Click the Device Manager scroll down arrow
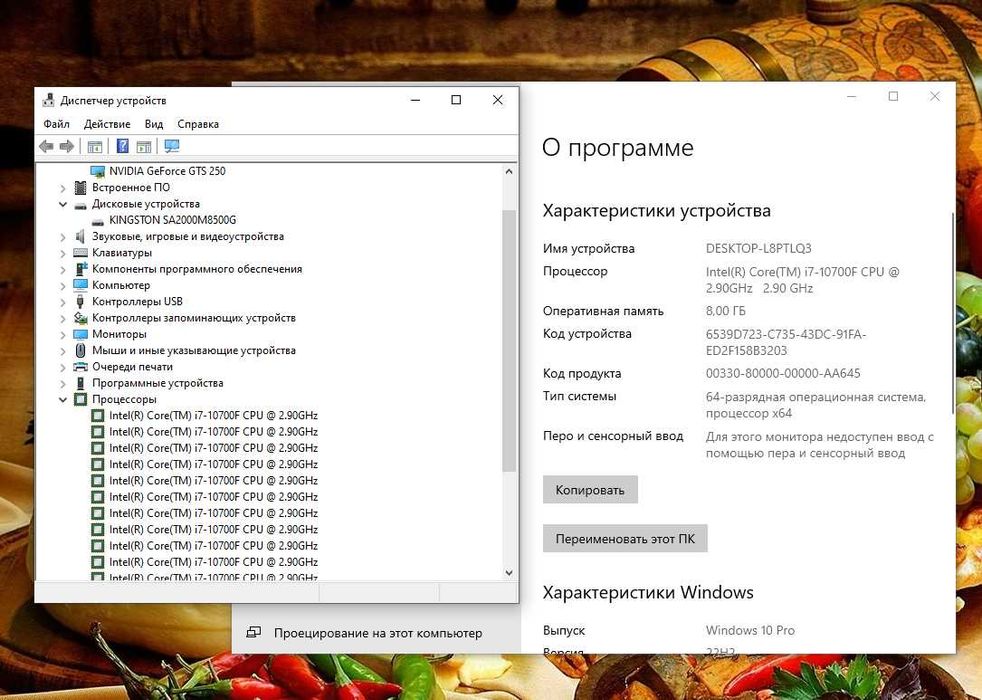The image size is (982, 700). click(x=509, y=572)
